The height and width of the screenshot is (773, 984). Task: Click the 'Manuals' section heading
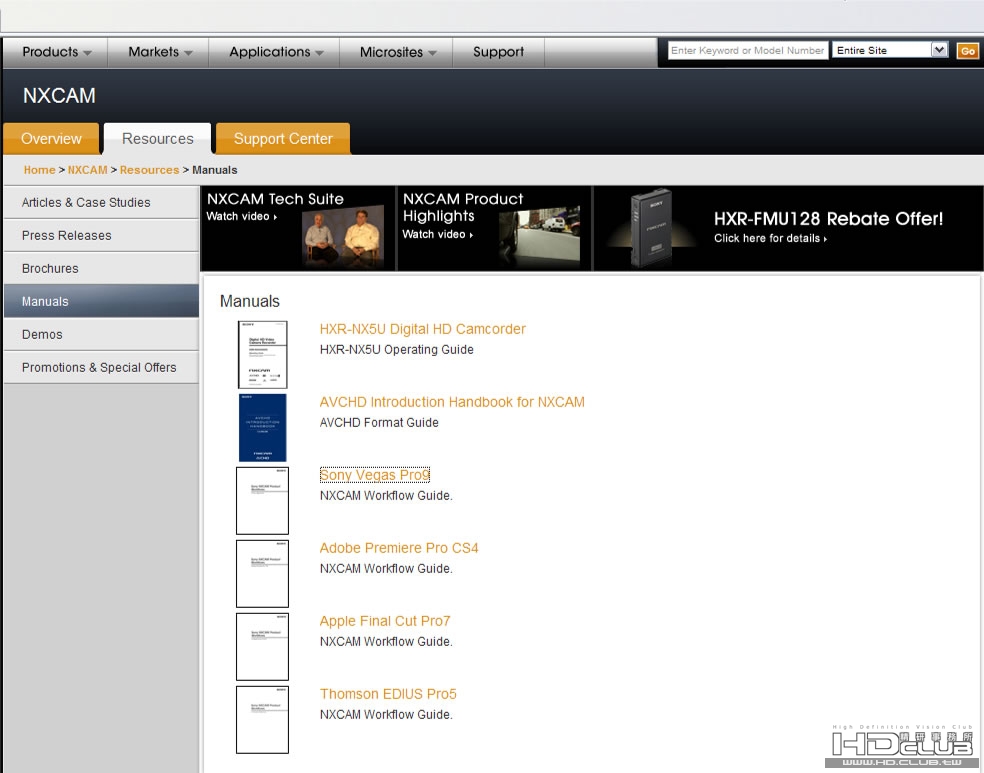point(250,301)
